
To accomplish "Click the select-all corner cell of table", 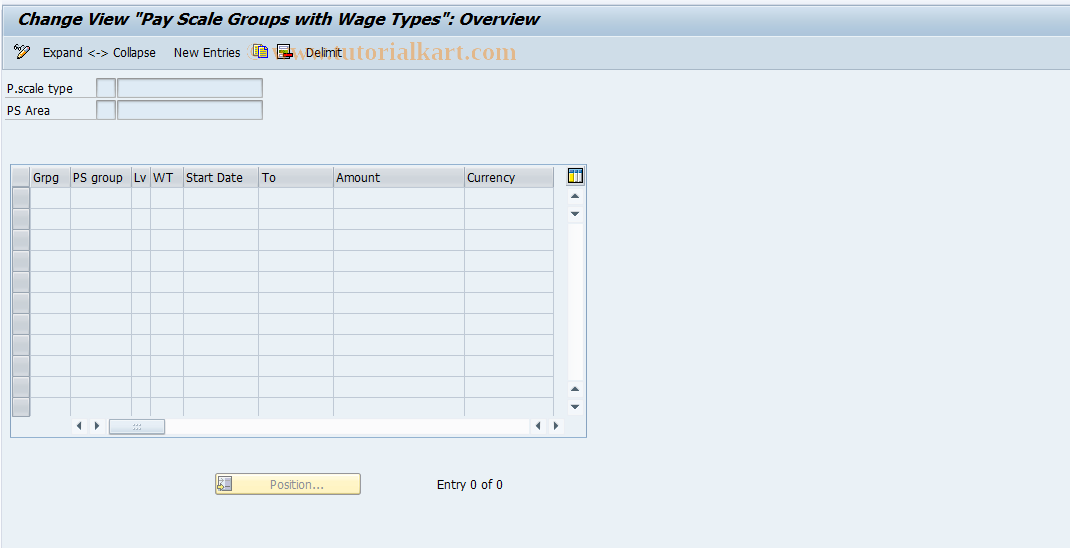I will click(21, 177).
